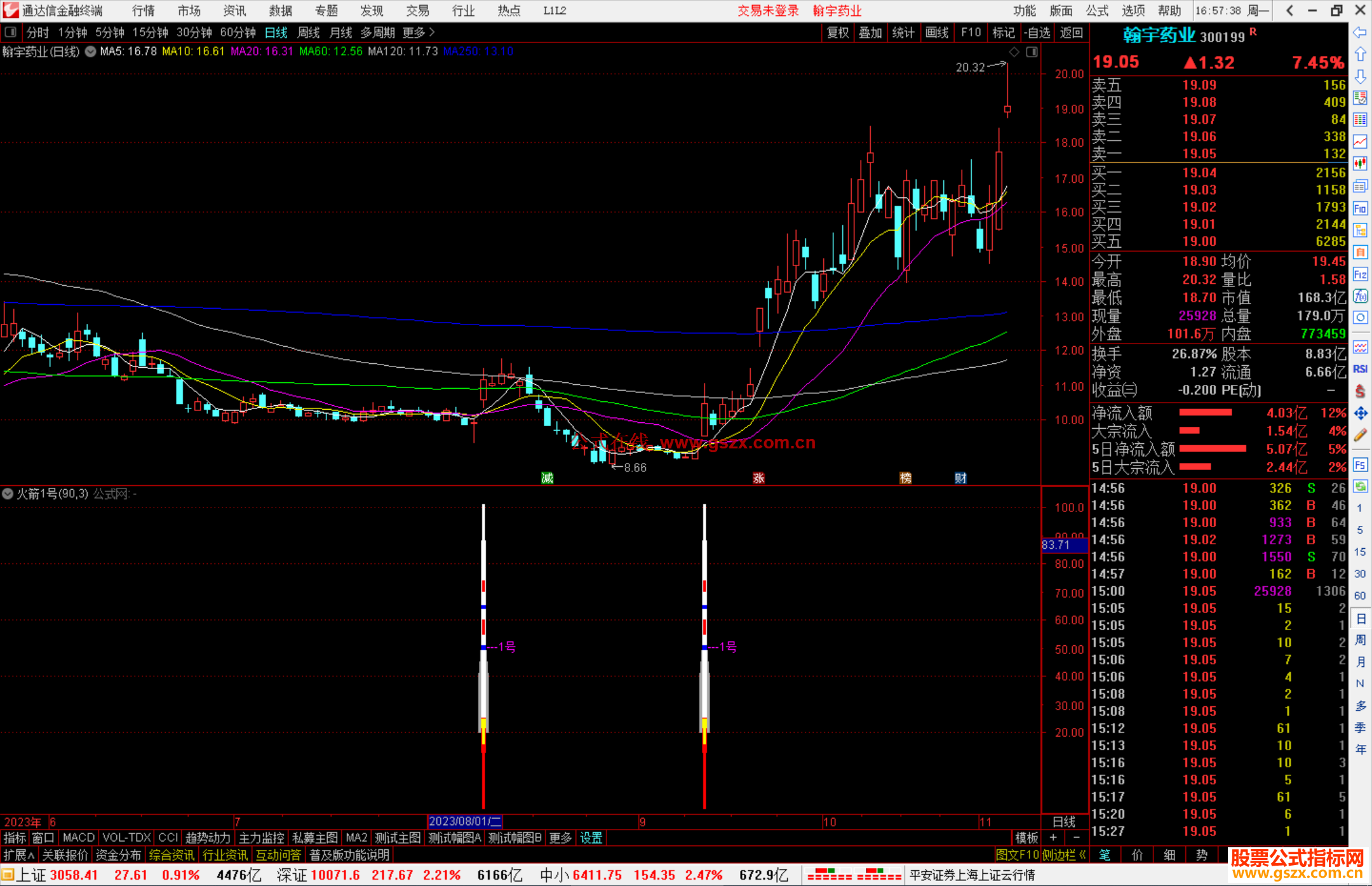Image resolution: width=1372 pixels, height=886 pixels.
Task: Open the candlestick chart sidebar icon
Action: point(1360,164)
